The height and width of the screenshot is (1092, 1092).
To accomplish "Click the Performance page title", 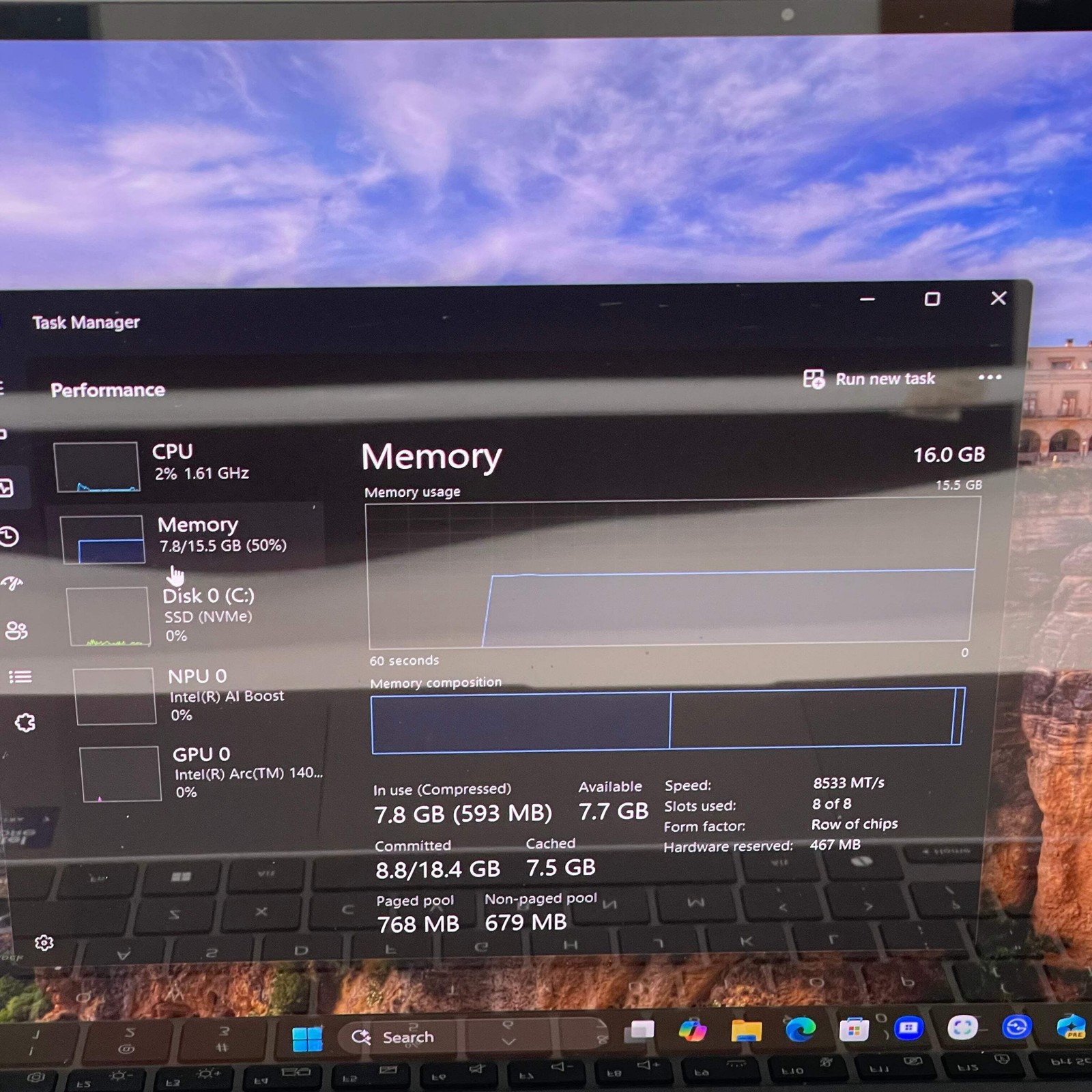I will (108, 390).
